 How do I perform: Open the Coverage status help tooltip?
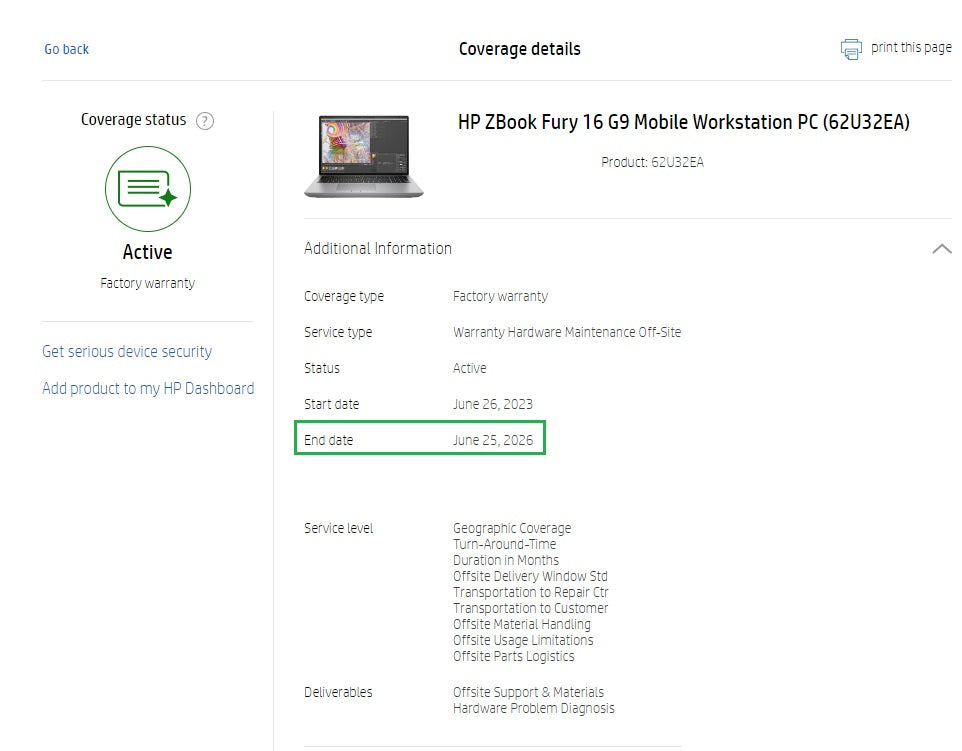[205, 120]
